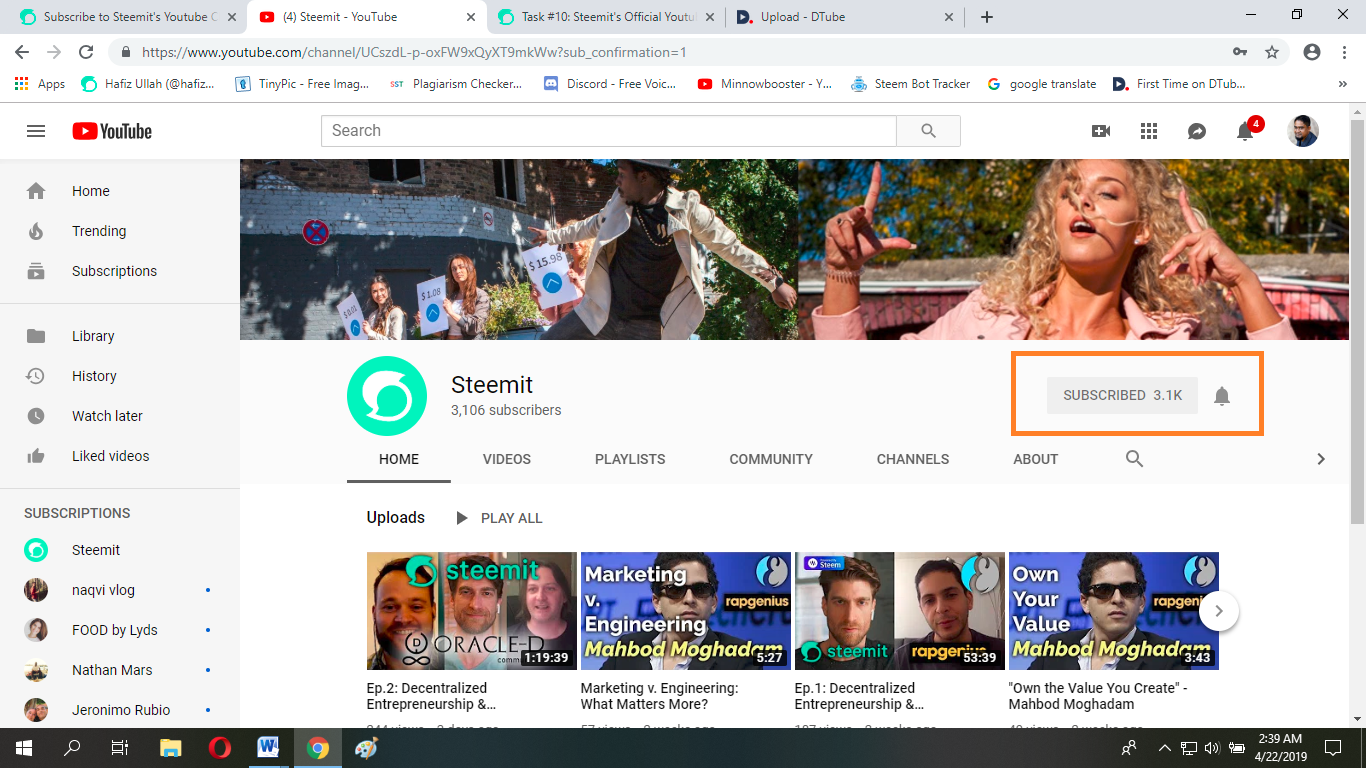Viewport: 1366px width, 768px height.
Task: Open the Opera icon in the taskbar
Action: tap(220, 748)
